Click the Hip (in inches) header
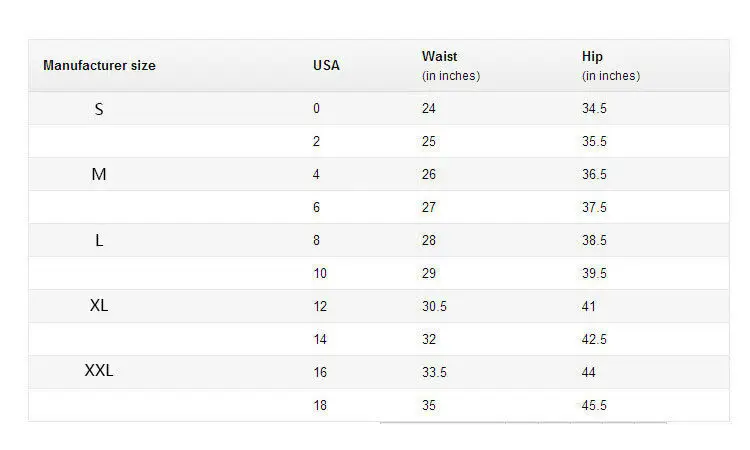 coord(611,66)
